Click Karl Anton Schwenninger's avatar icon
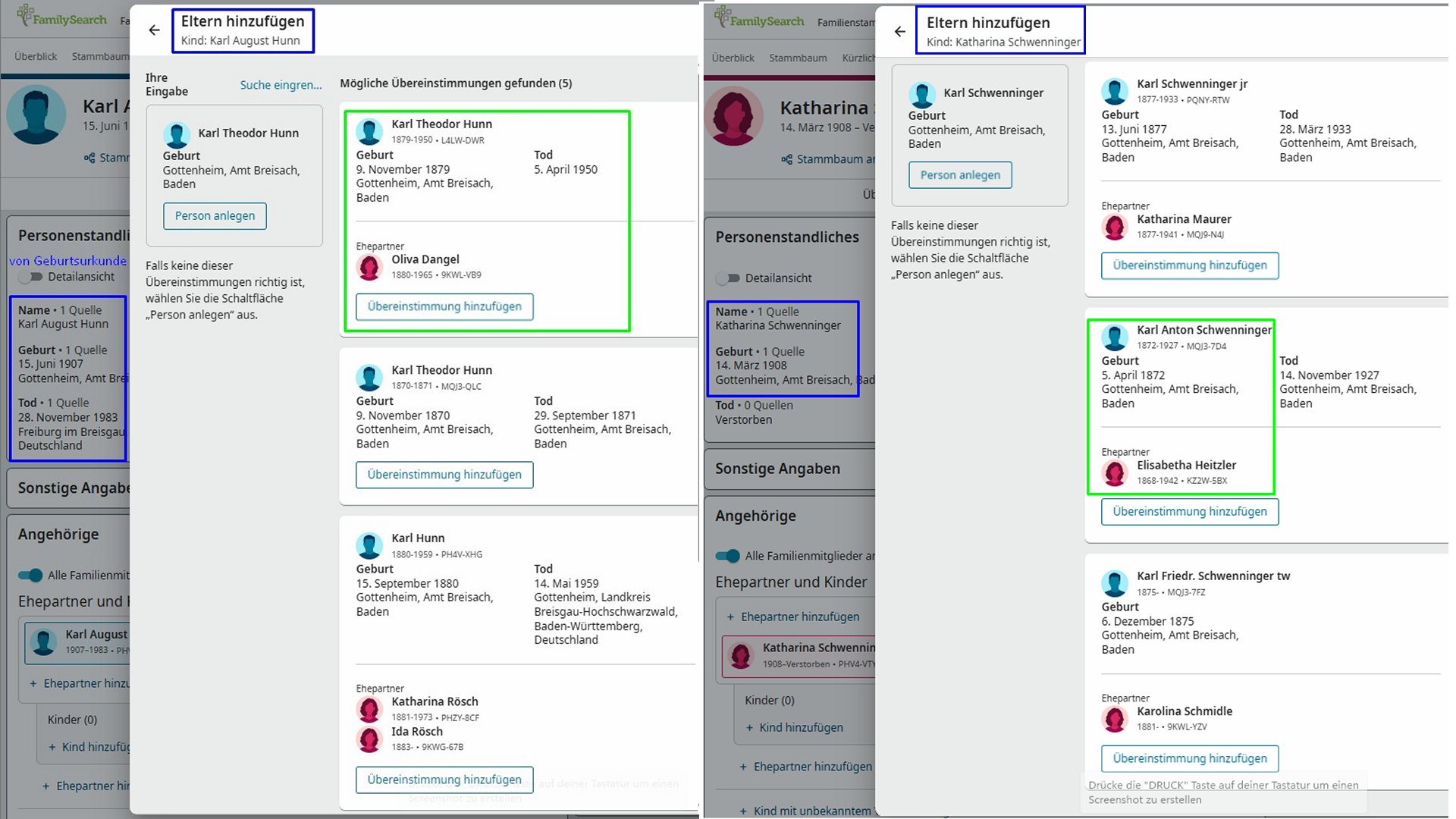Viewport: 1456px width, 819px height. coord(1114,337)
